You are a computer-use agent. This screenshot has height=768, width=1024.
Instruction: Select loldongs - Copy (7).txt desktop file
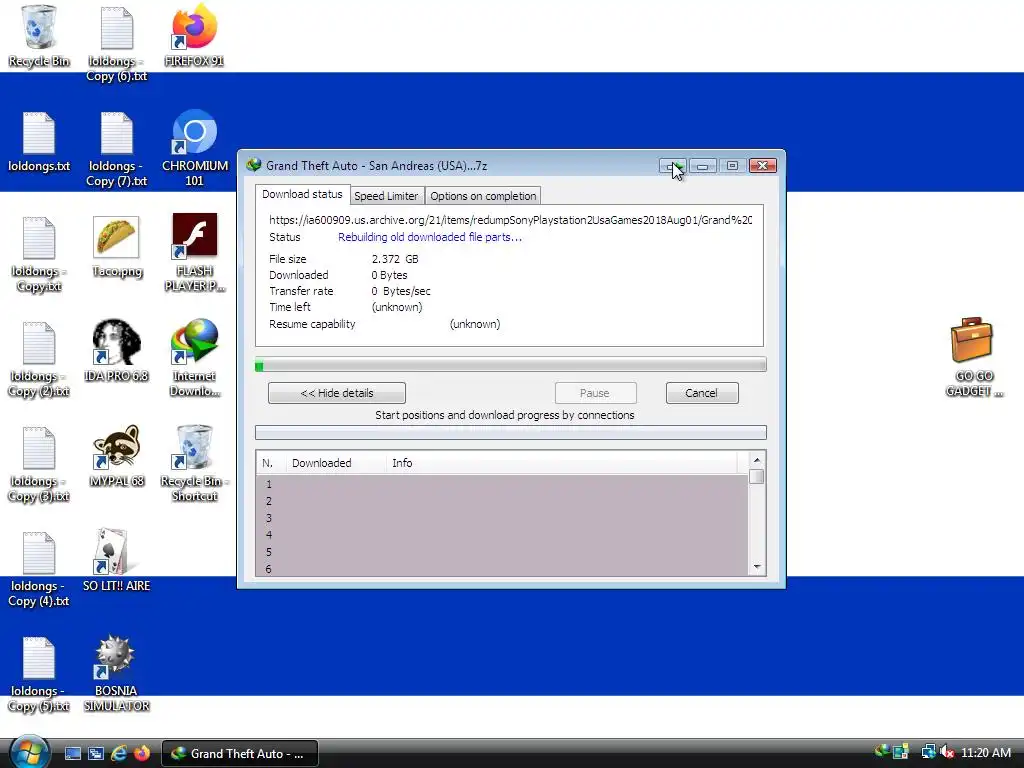(x=116, y=149)
